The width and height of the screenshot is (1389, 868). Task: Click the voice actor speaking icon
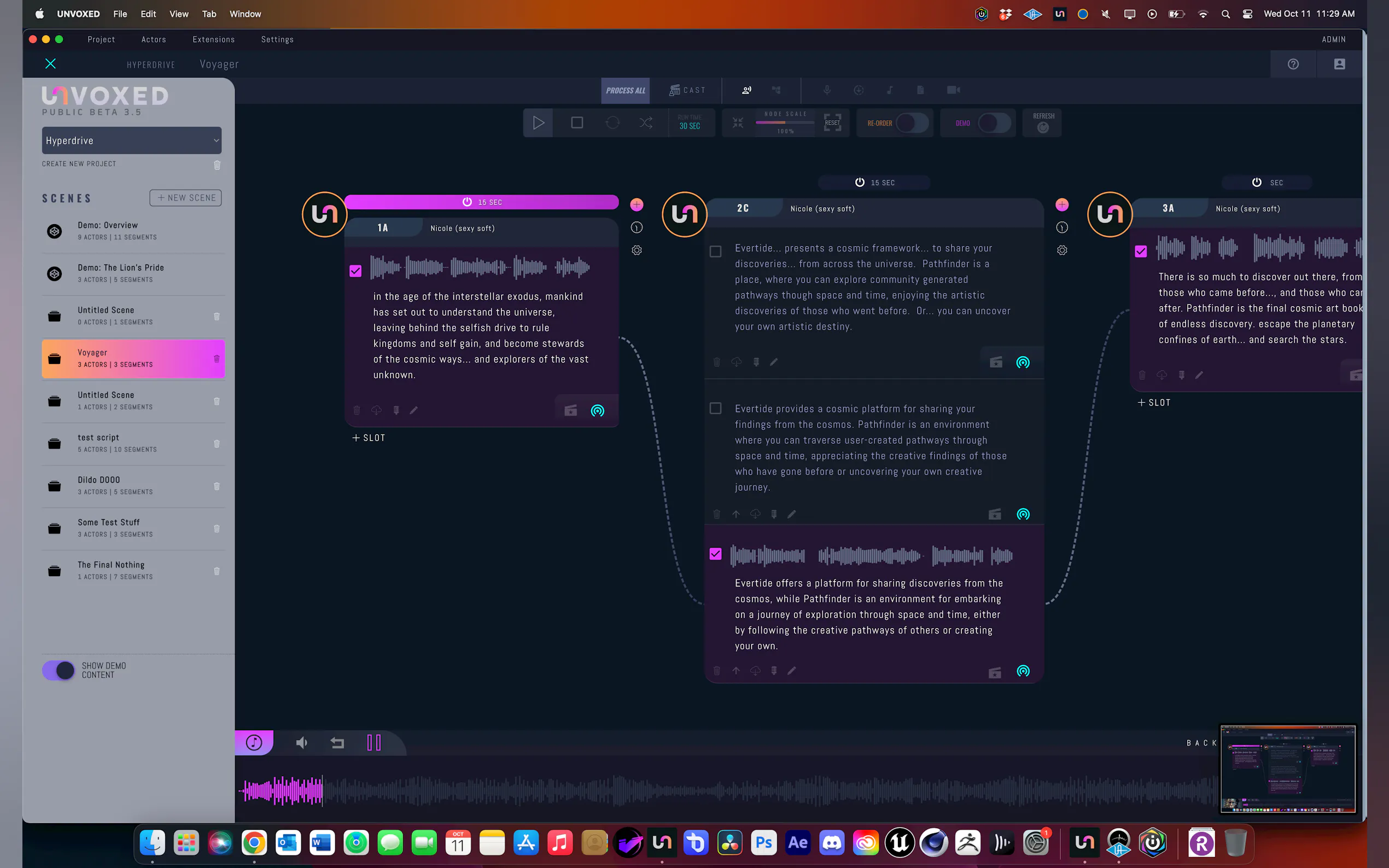pyautogui.click(x=746, y=90)
